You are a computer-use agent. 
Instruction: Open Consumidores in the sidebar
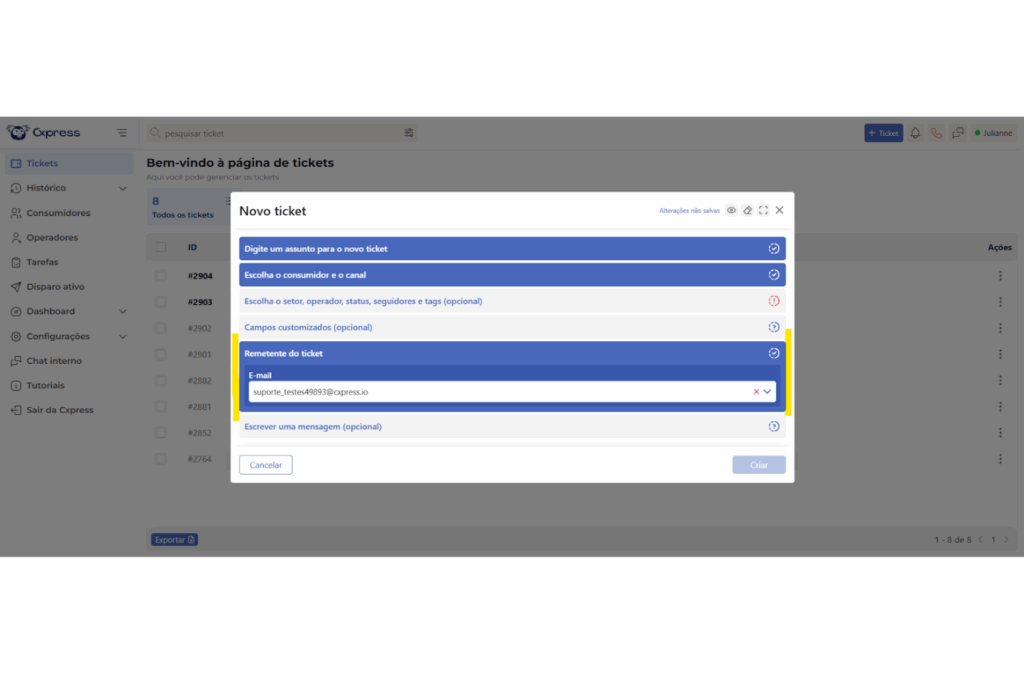(58, 213)
